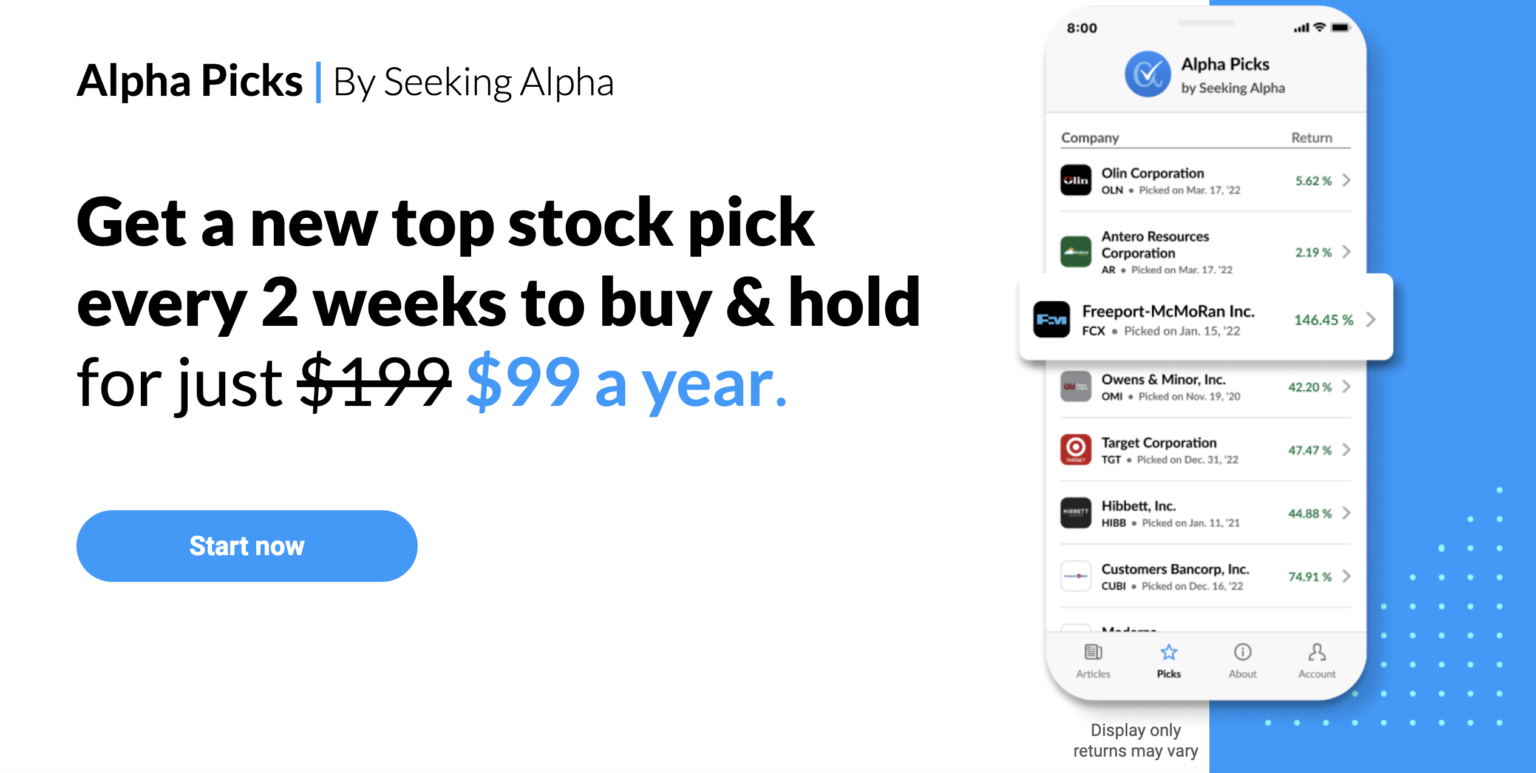Click the Start now button
Image resolution: width=1536 pixels, height=773 pixels.
(246, 546)
